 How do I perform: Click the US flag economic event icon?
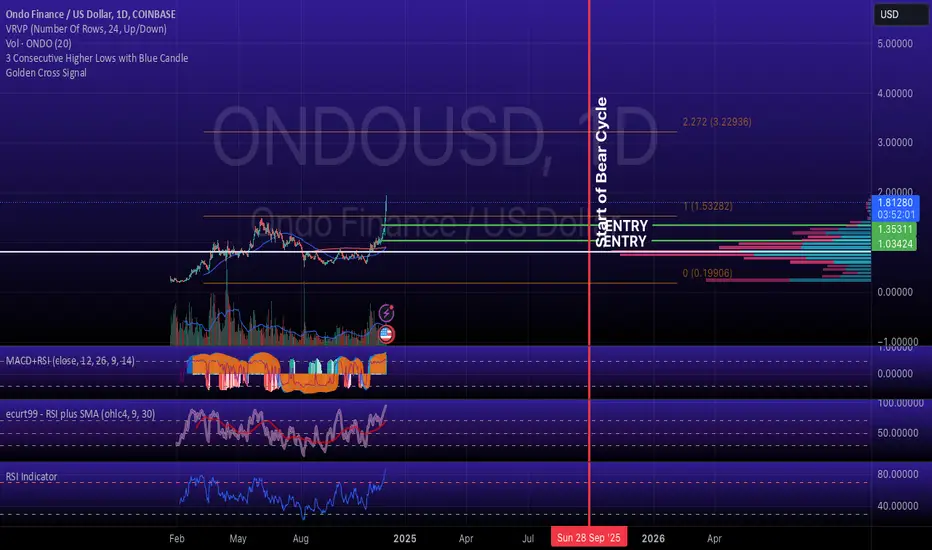tap(386, 335)
